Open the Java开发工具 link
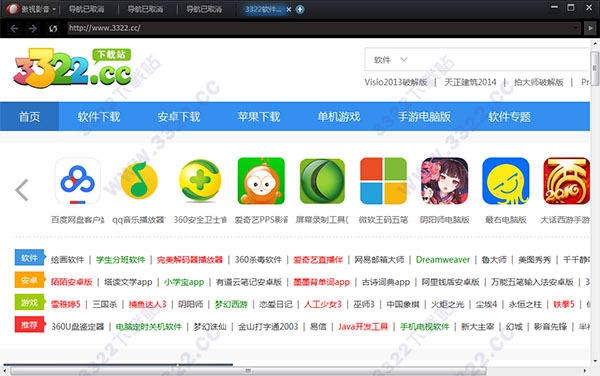 pyautogui.click(x=363, y=327)
